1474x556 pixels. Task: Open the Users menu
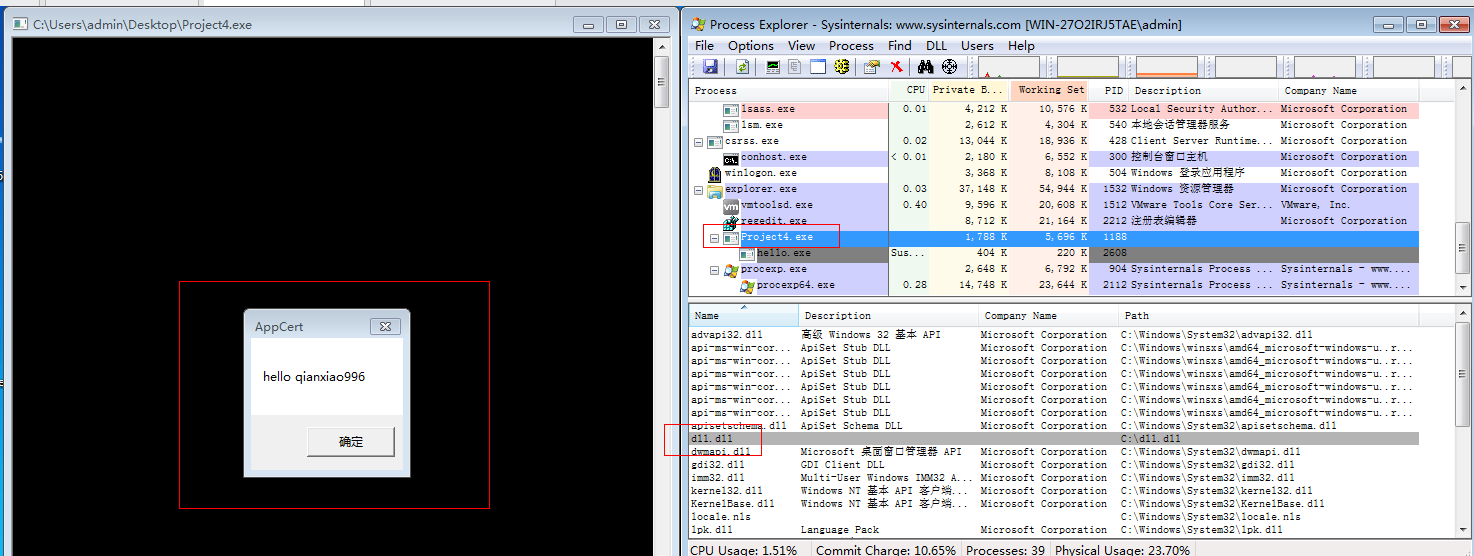tap(977, 46)
